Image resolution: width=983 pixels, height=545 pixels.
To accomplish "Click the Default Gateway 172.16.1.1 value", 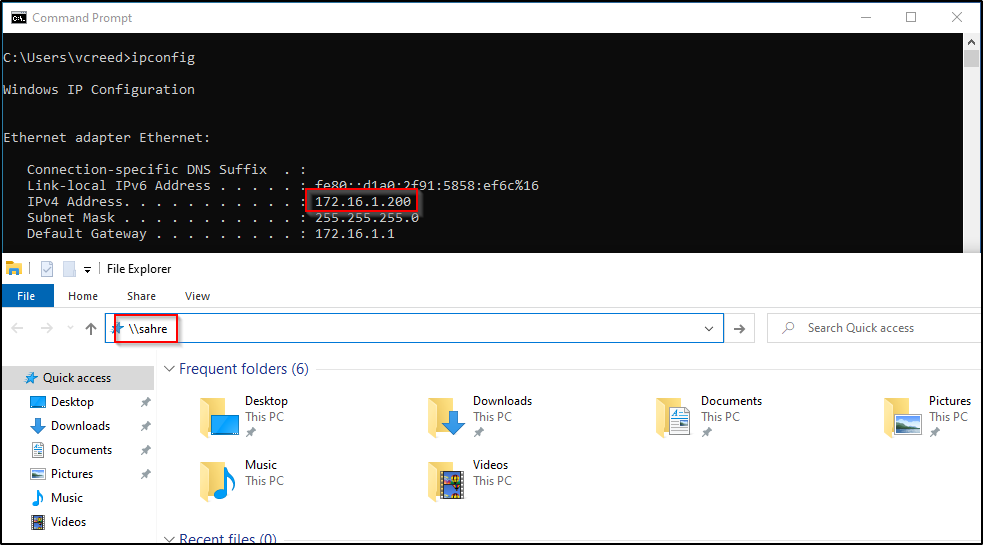I will pyautogui.click(x=355, y=233).
